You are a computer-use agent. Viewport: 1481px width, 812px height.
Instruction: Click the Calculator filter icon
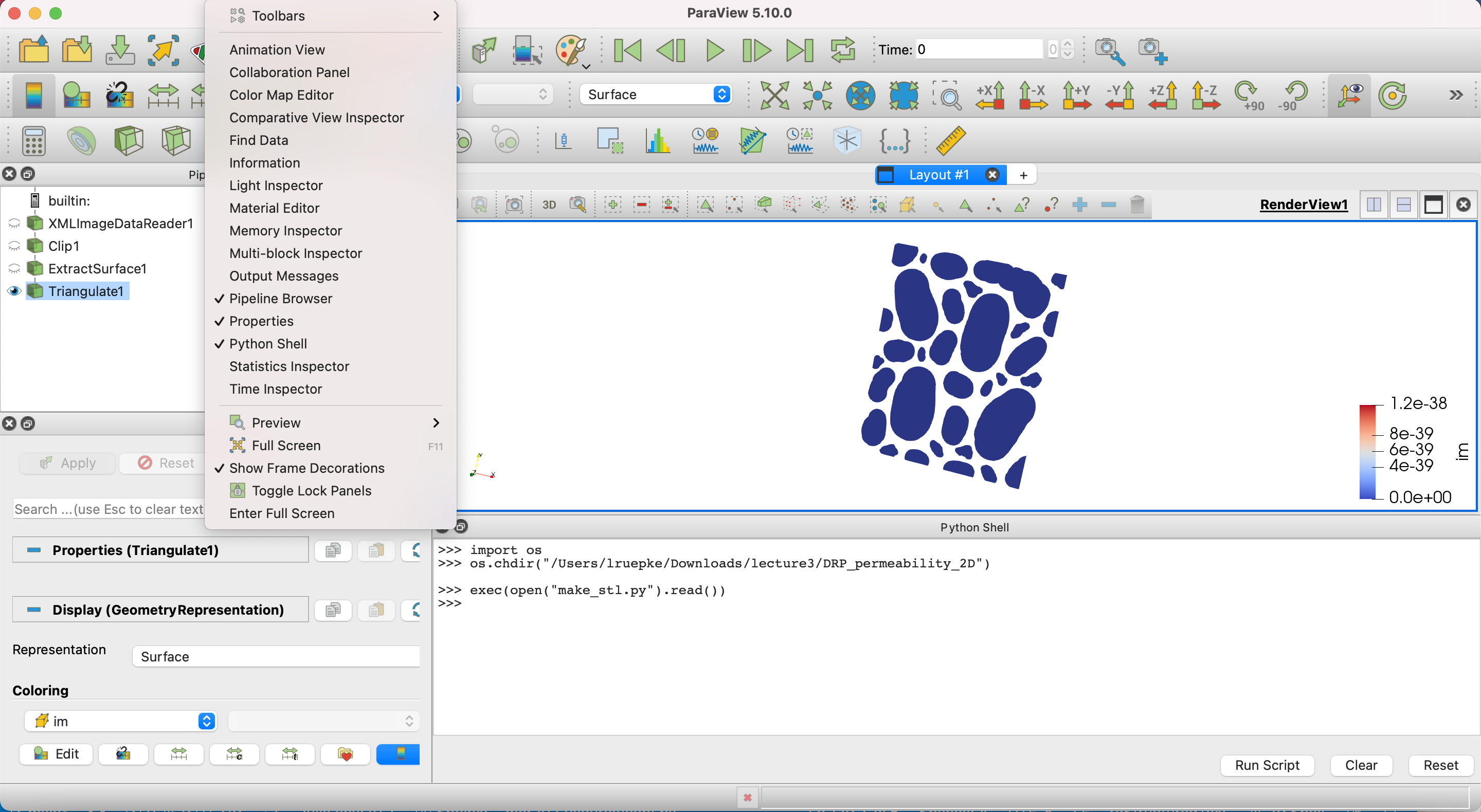tap(34, 140)
